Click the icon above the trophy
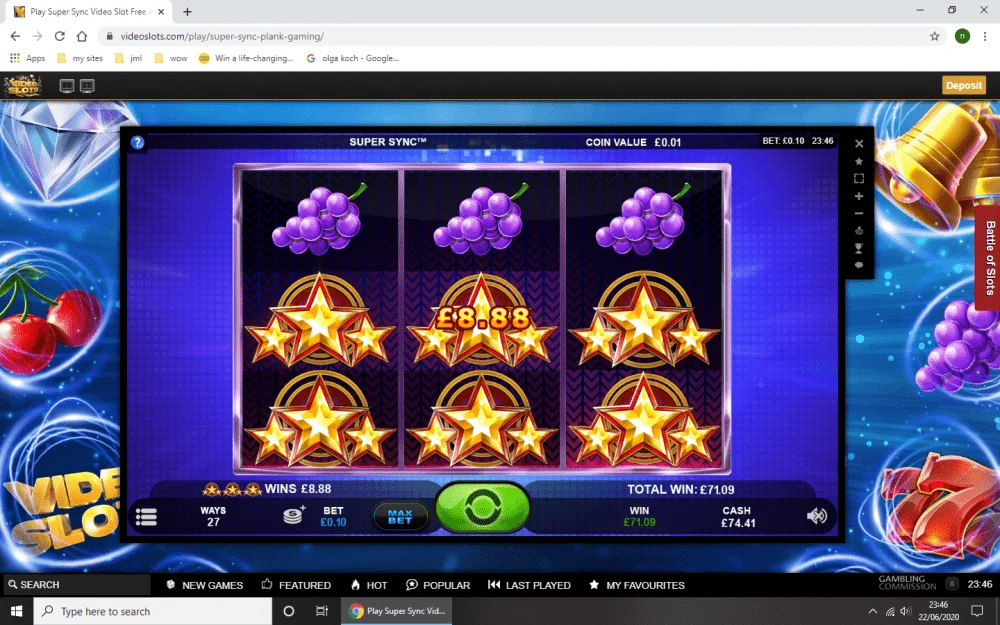This screenshot has height=625, width=1000. coord(859,231)
